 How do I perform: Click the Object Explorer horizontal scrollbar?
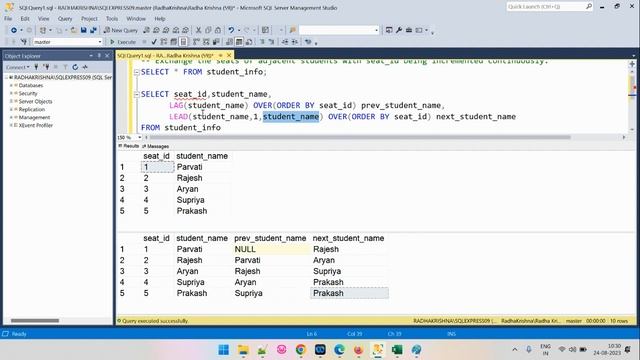35,320
